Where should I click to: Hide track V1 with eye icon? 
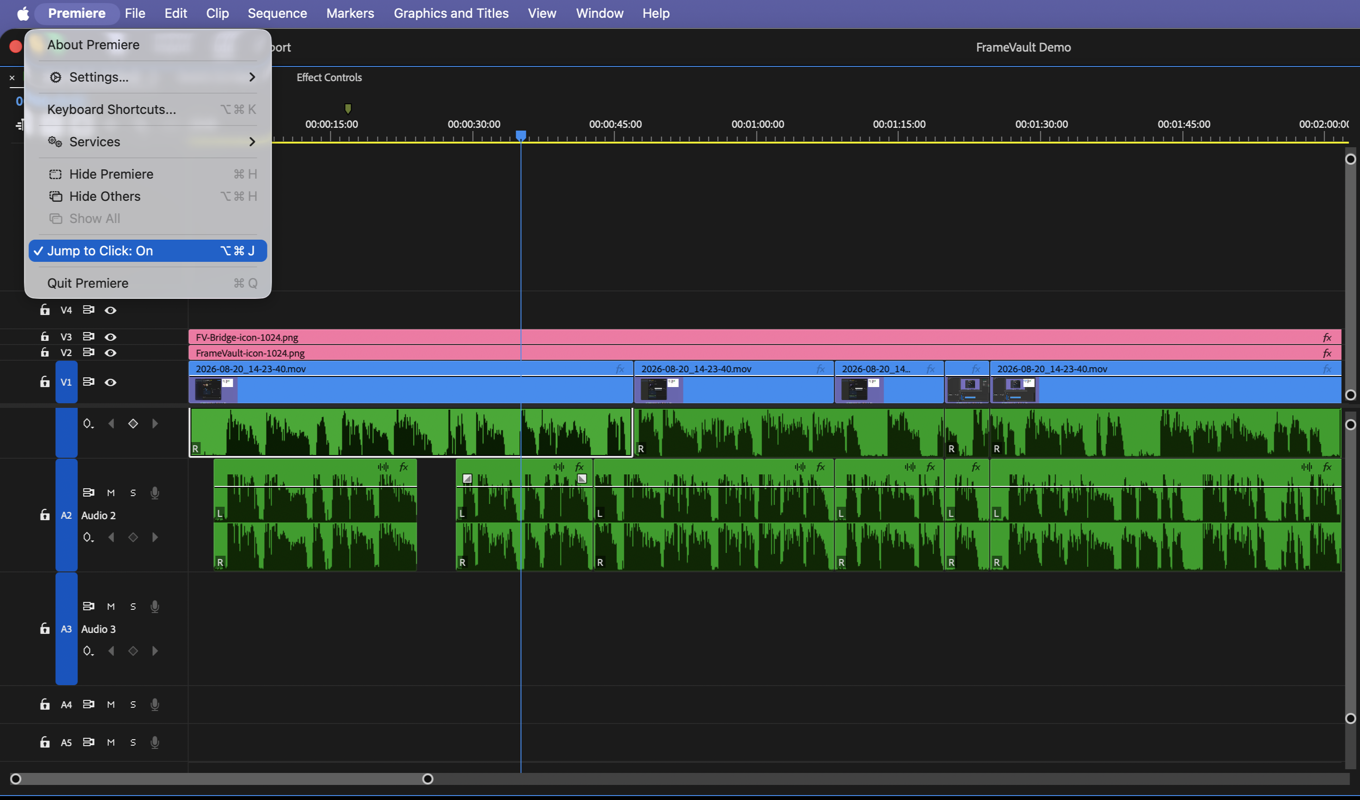110,382
